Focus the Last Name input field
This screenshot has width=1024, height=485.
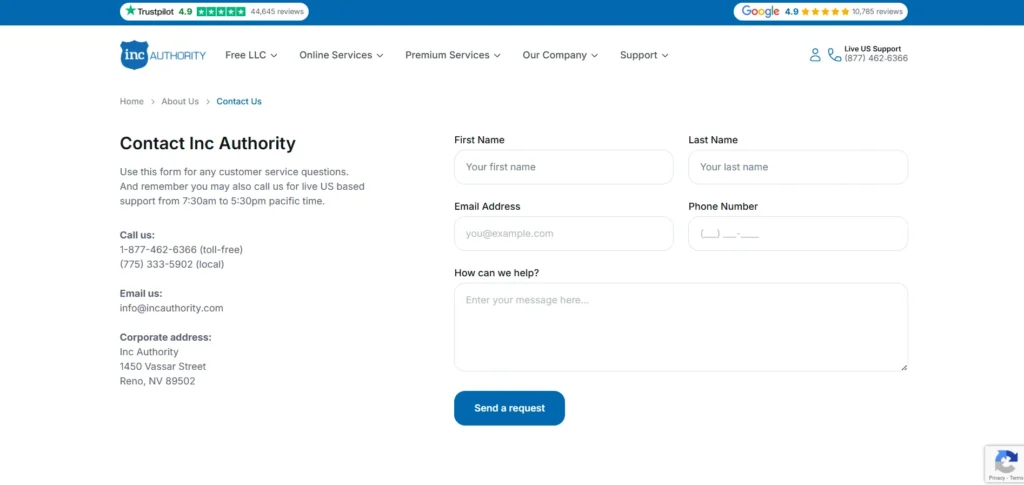[x=797, y=167]
